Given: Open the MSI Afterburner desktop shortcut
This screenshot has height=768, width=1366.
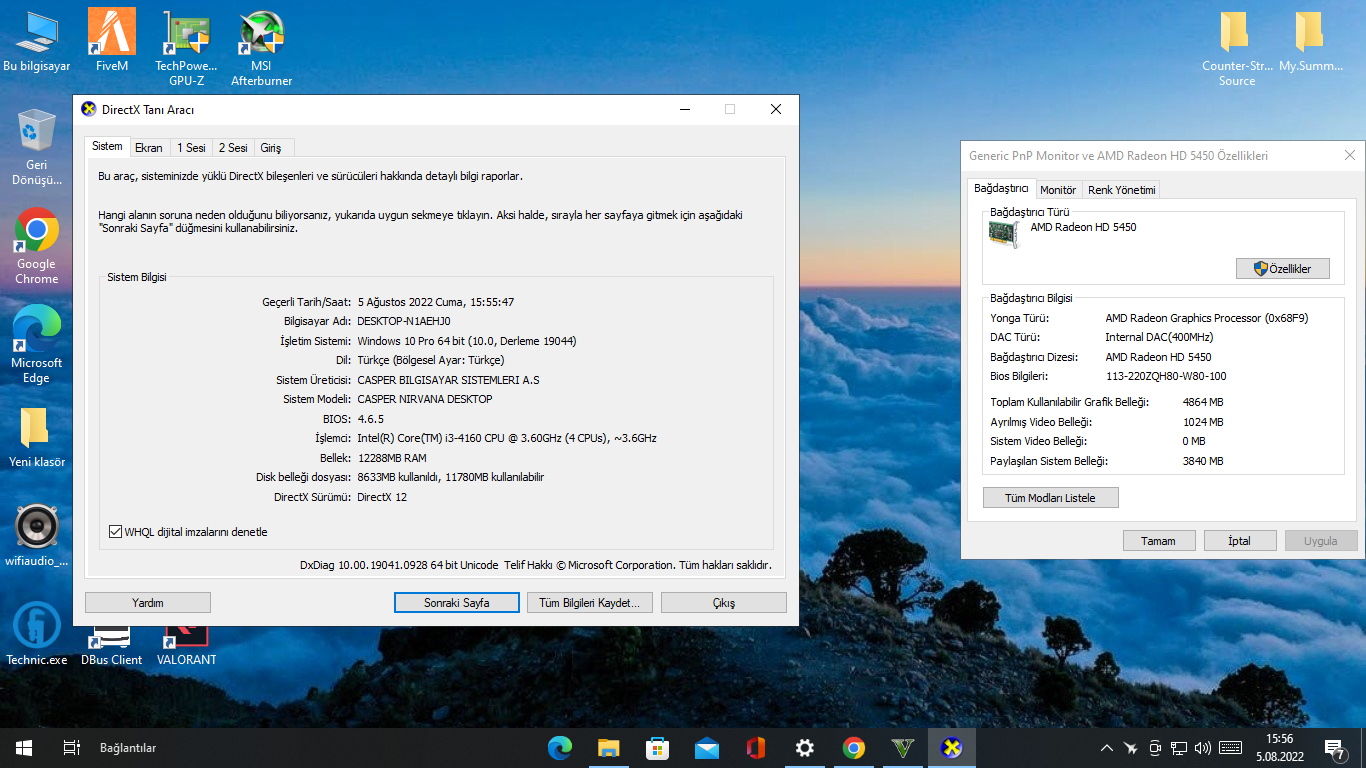Looking at the screenshot, I should [x=262, y=50].
